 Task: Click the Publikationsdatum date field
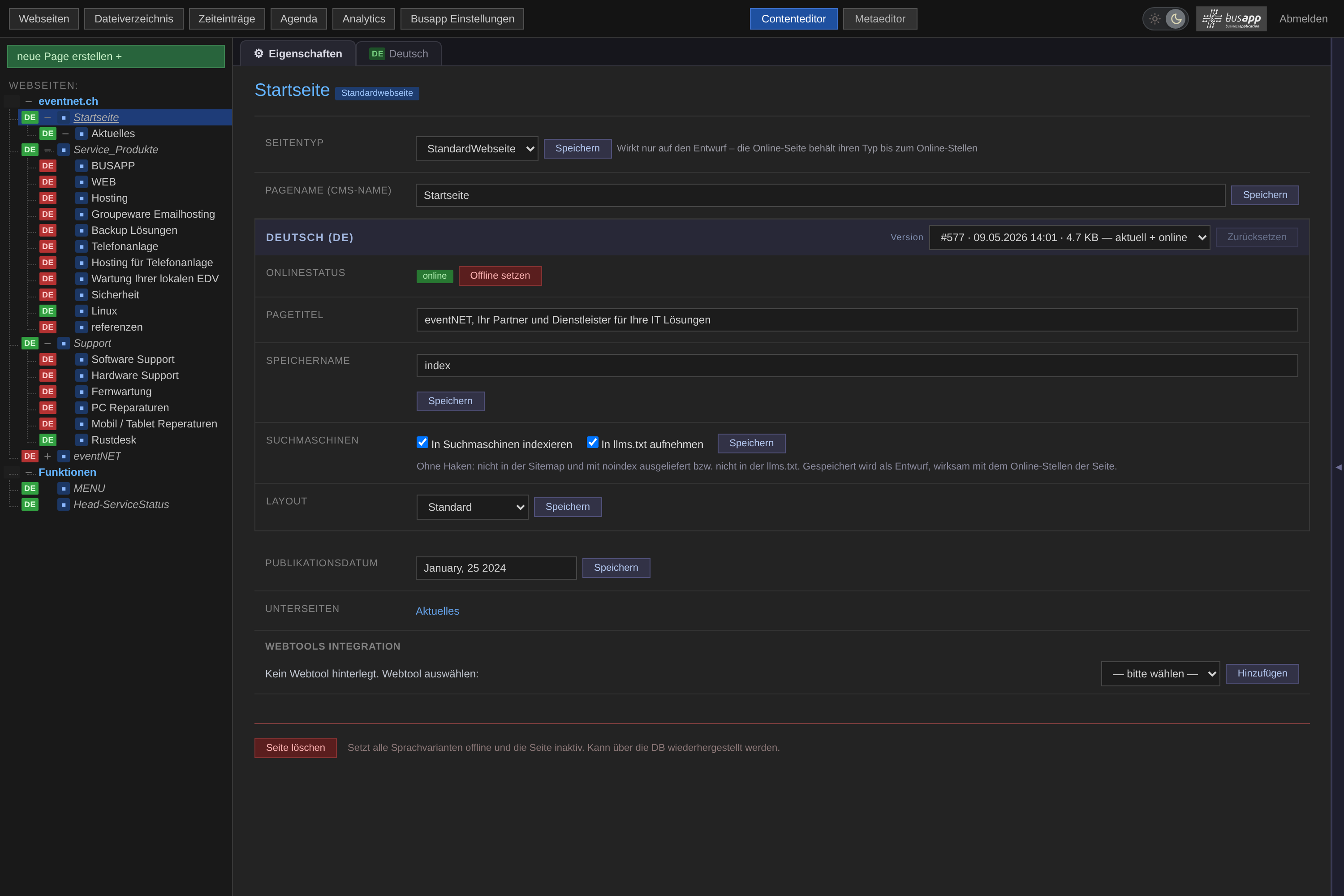496,568
